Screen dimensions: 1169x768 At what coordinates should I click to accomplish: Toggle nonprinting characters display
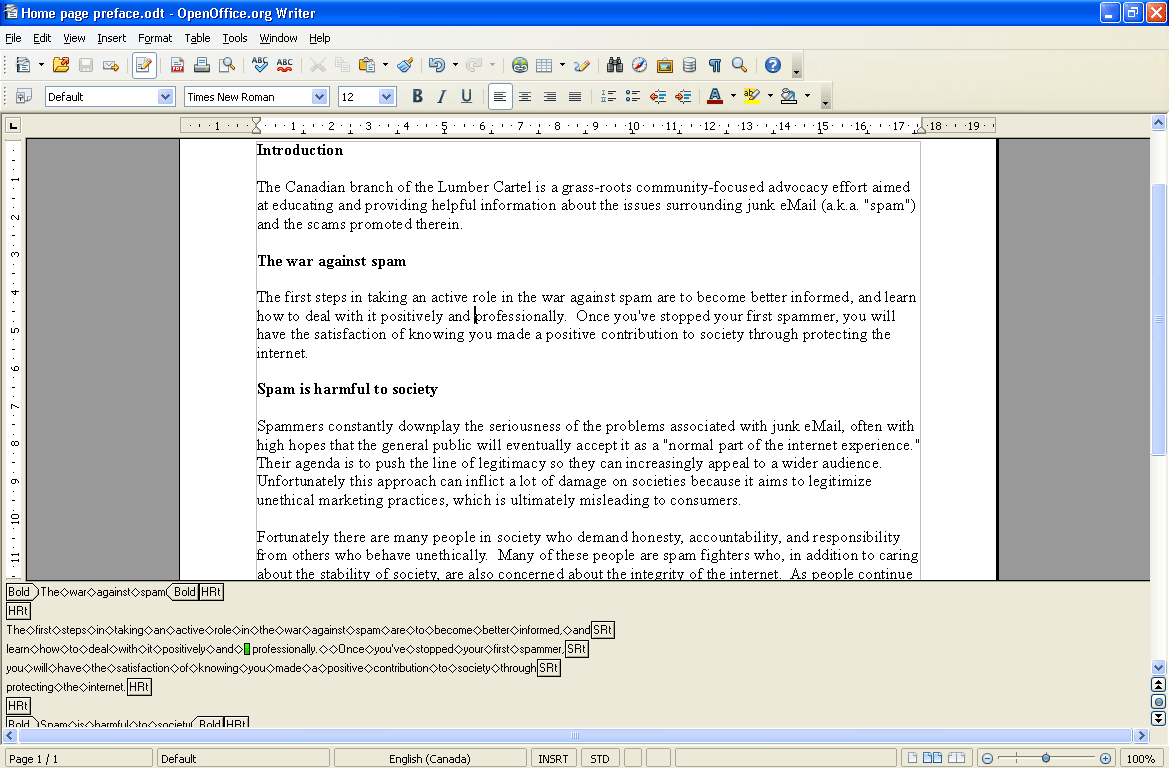pos(714,64)
